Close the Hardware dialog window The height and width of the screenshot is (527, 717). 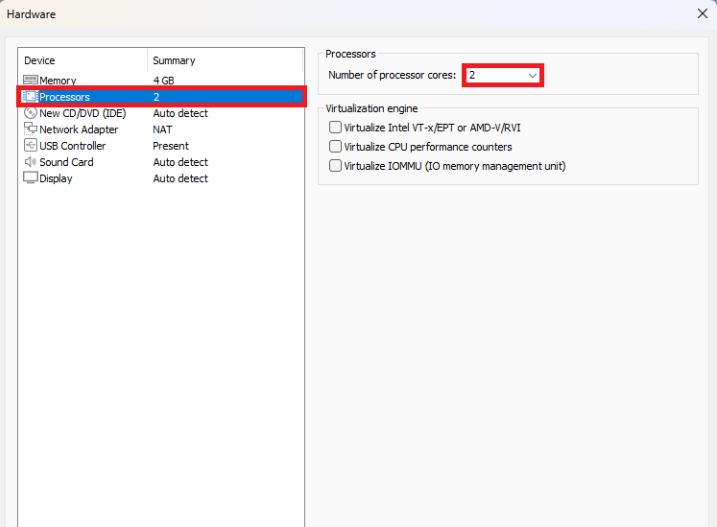(x=702, y=14)
